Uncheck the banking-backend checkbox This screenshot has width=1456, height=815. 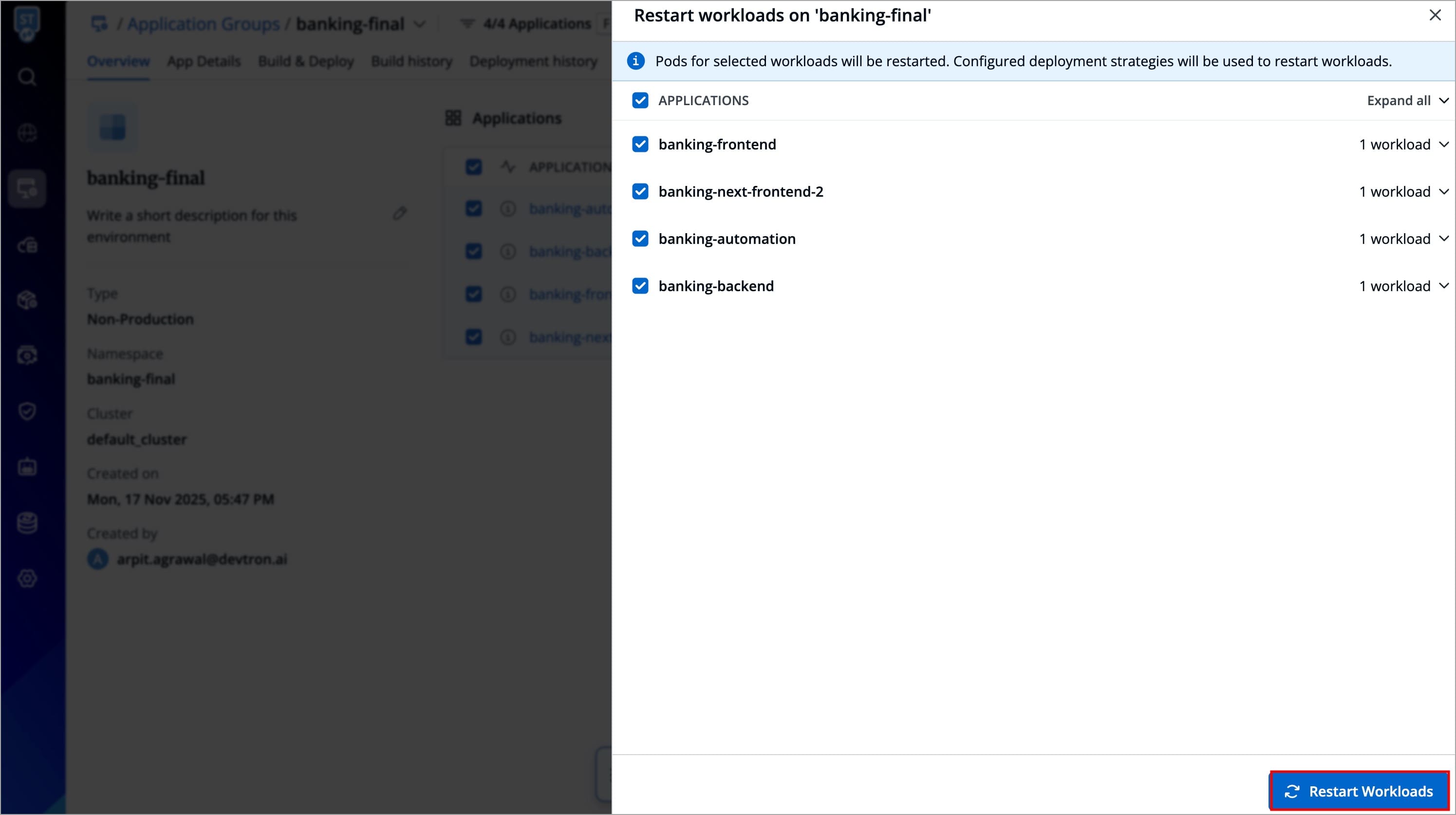coord(640,286)
